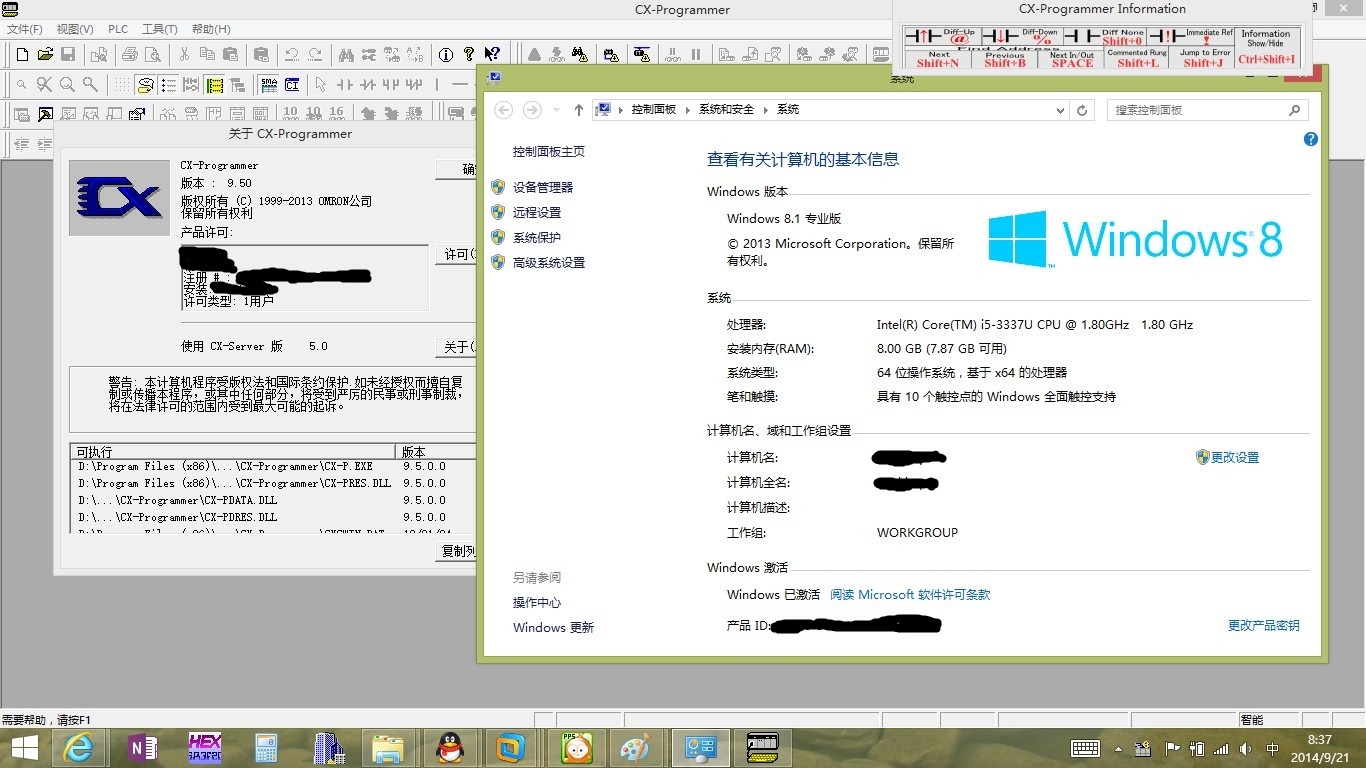Screen dimensions: 1366x768
Task: Open the 工具(T) menu
Action: click(x=159, y=29)
